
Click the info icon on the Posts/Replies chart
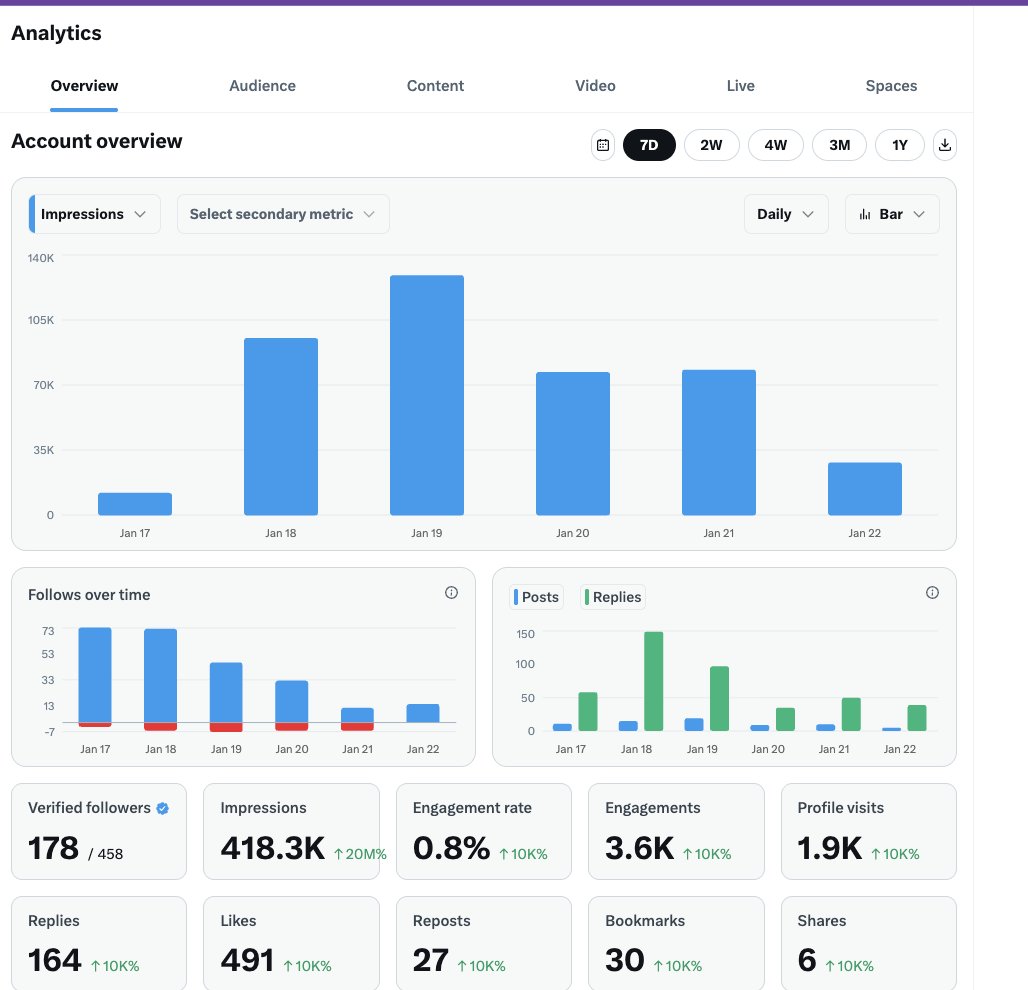(932, 592)
